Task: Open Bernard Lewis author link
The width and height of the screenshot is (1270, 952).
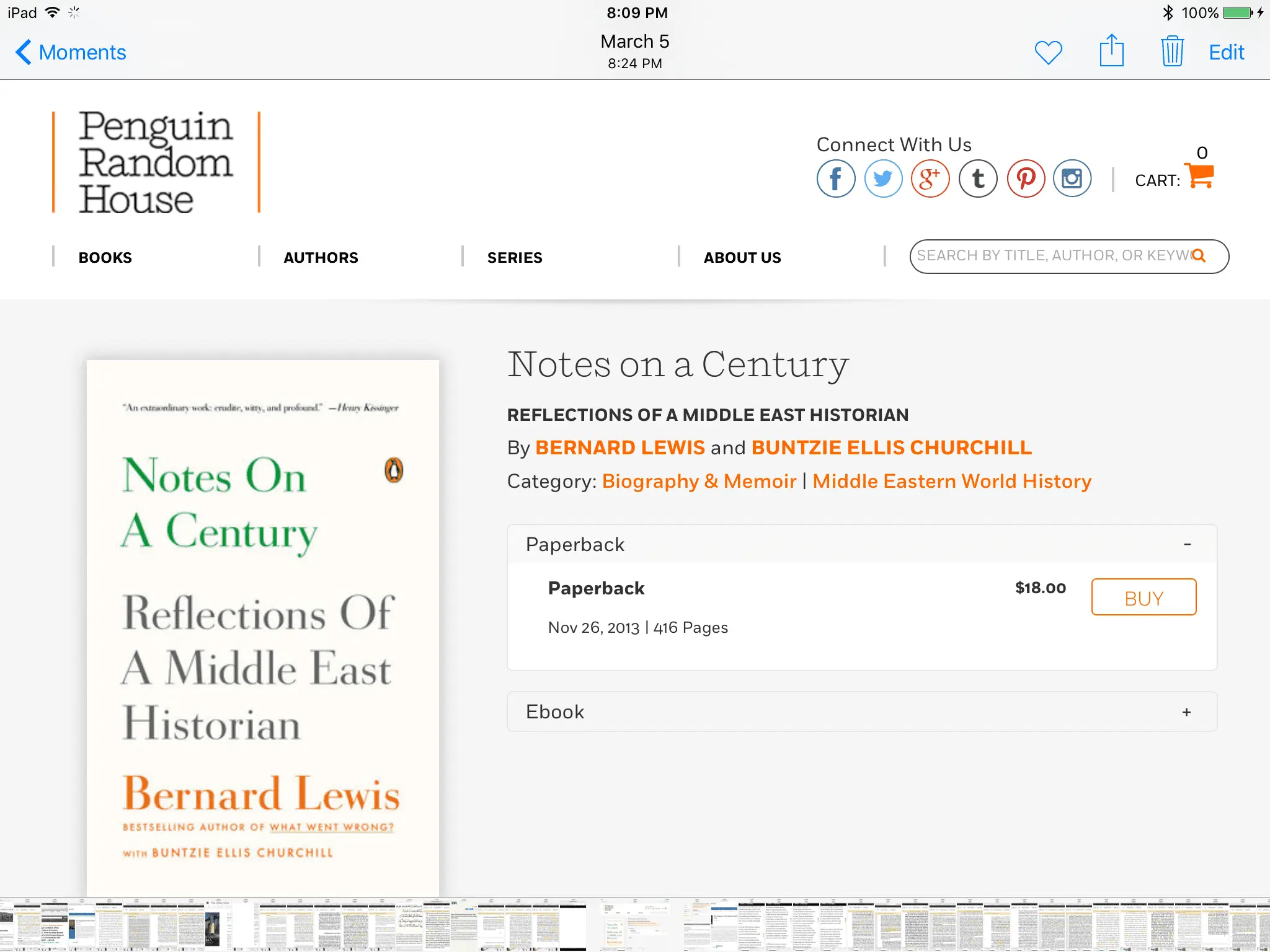Action: [619, 447]
